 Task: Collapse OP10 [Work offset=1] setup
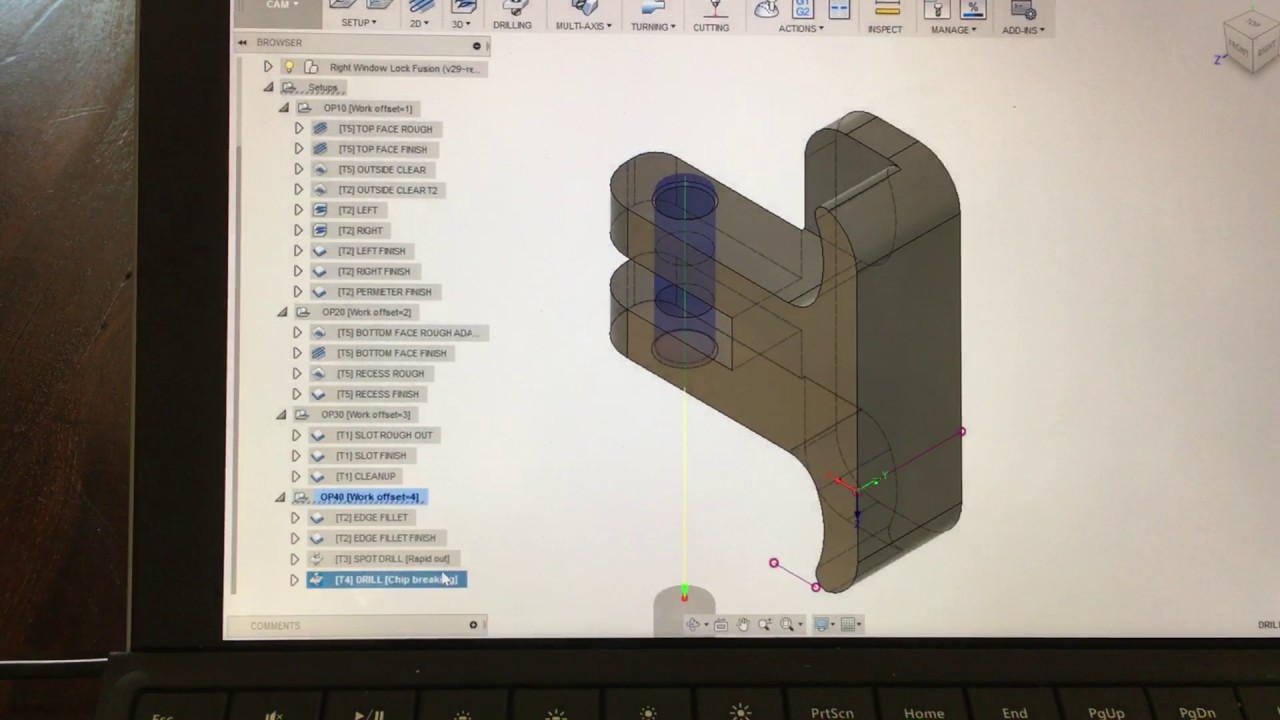[284, 108]
